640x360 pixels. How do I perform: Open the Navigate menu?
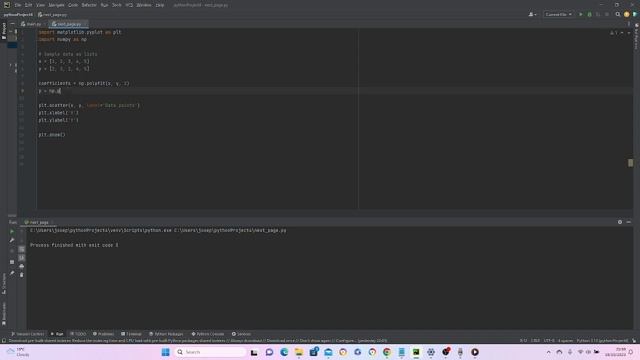coord(56,5)
